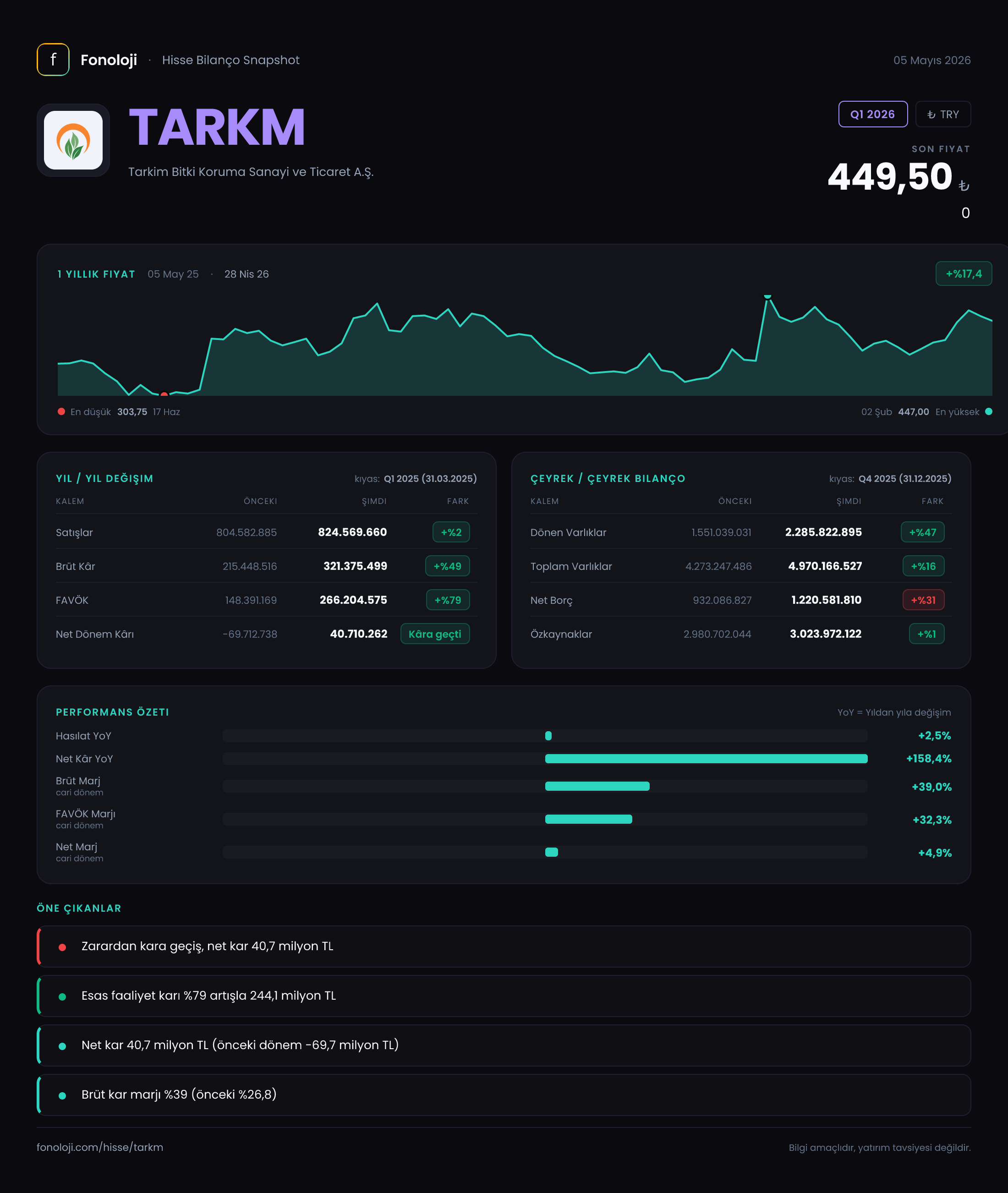The height and width of the screenshot is (1193, 1008).
Task: Click the ÇEYREK / ÇEYREK BILANÇO heading
Action: [608, 478]
